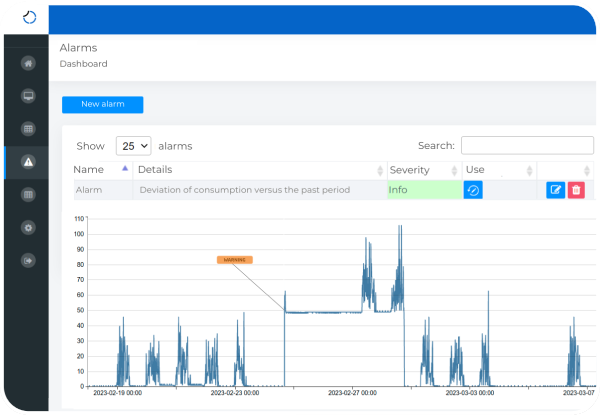Click the blue Use gauge icon
Image resolution: width=600 pixels, height=415 pixels.
click(473, 190)
